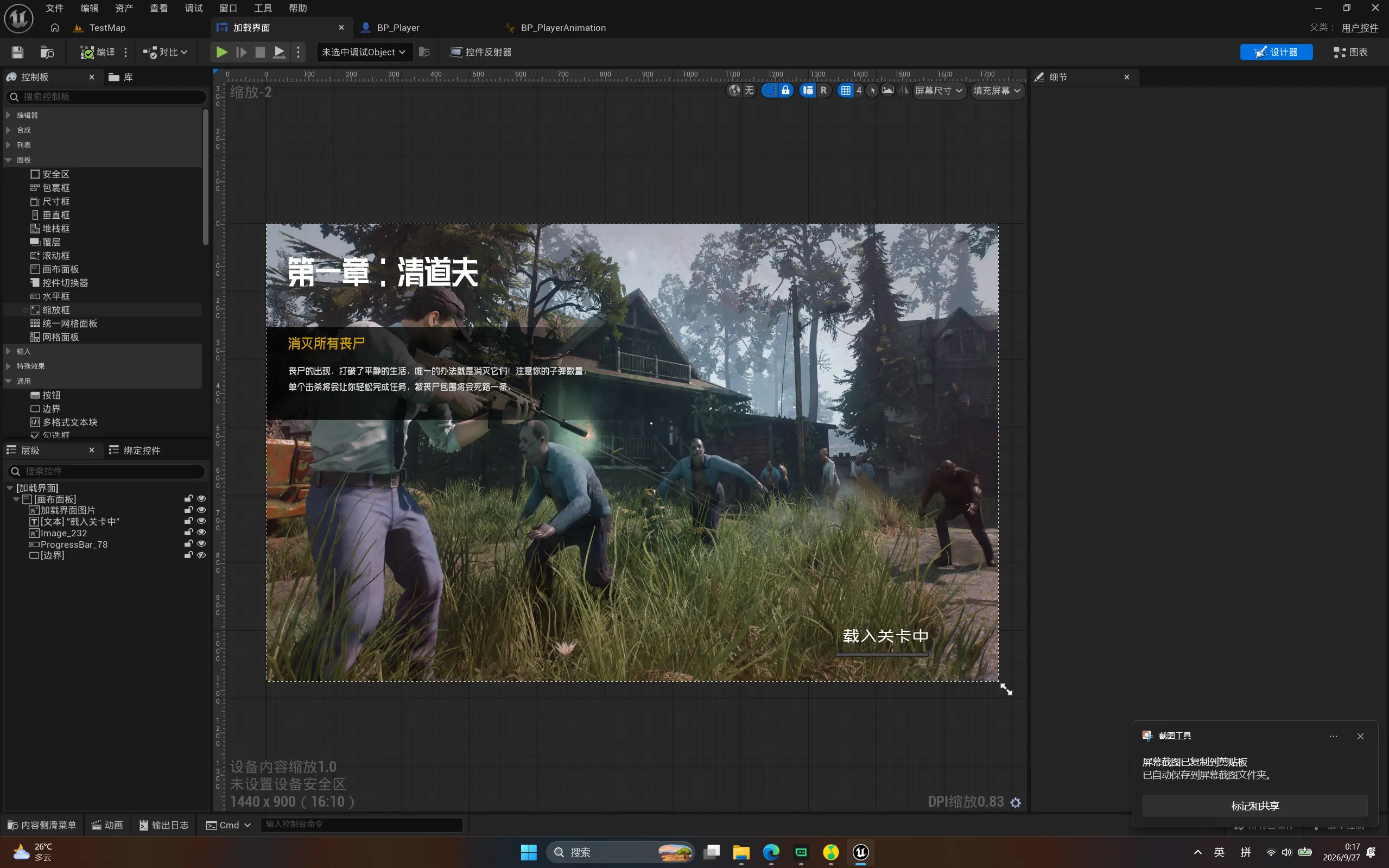Open the 调试 menu
Image resolution: width=1389 pixels, height=868 pixels.
(x=193, y=8)
